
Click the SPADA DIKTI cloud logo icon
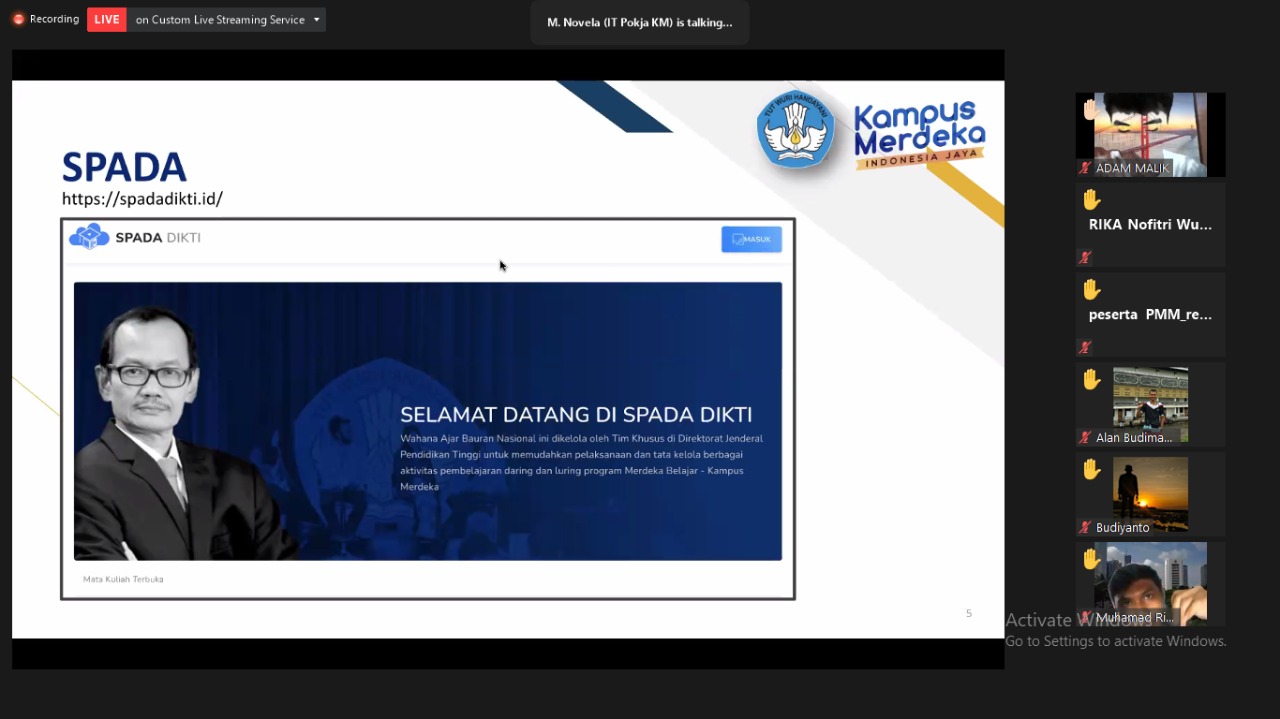[89, 237]
